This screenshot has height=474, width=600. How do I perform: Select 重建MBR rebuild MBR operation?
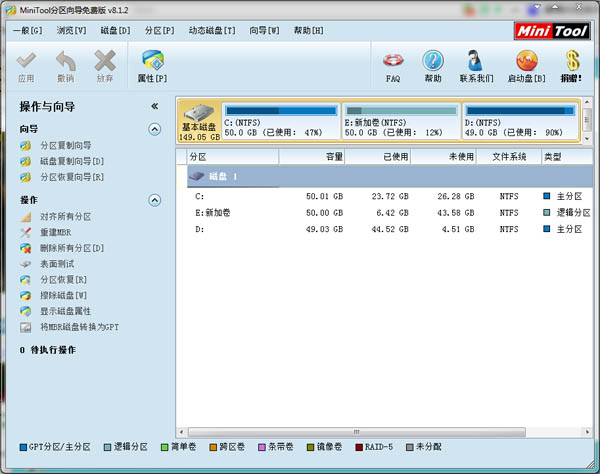pos(55,232)
